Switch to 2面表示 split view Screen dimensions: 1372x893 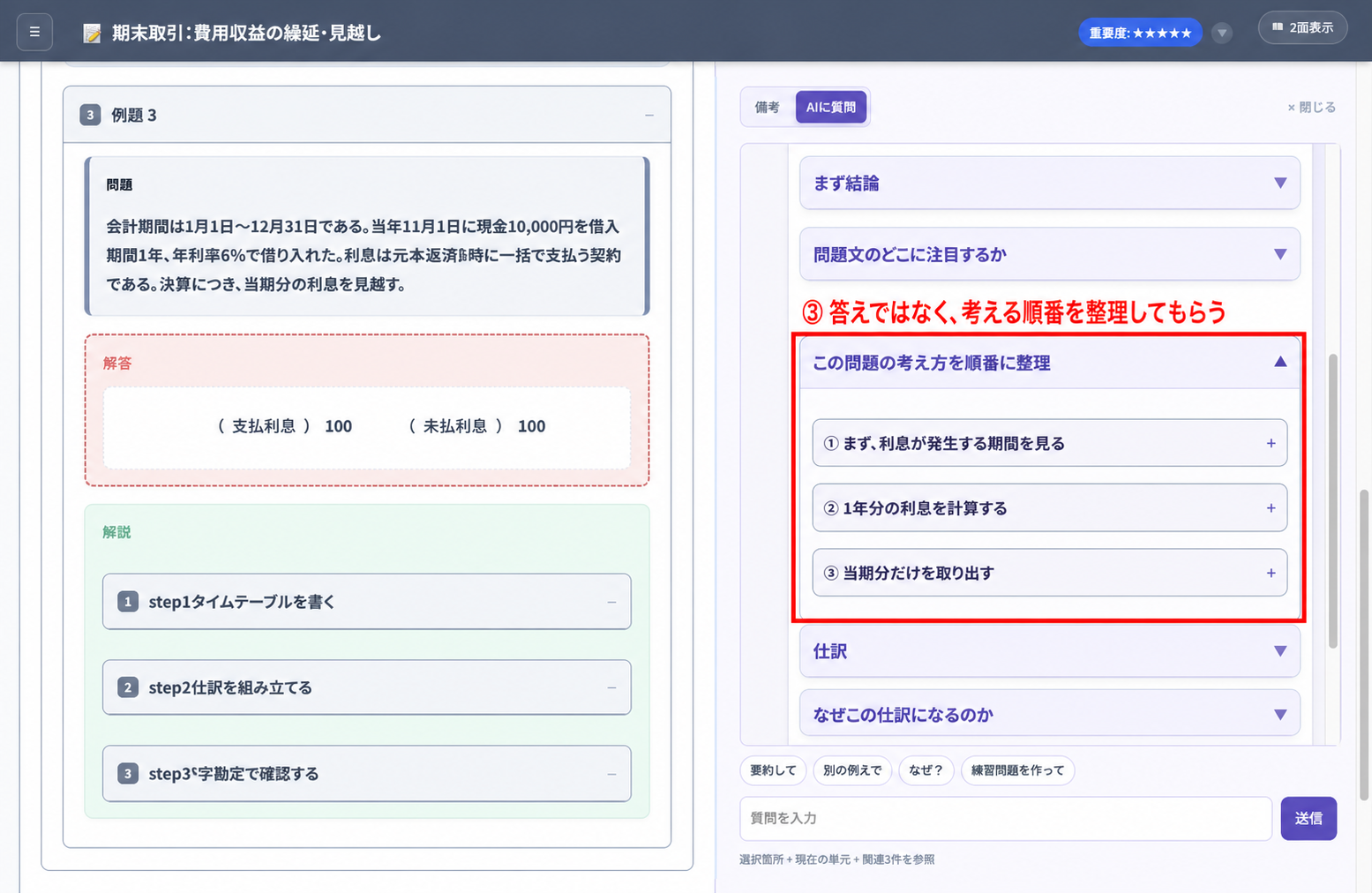tap(1302, 27)
